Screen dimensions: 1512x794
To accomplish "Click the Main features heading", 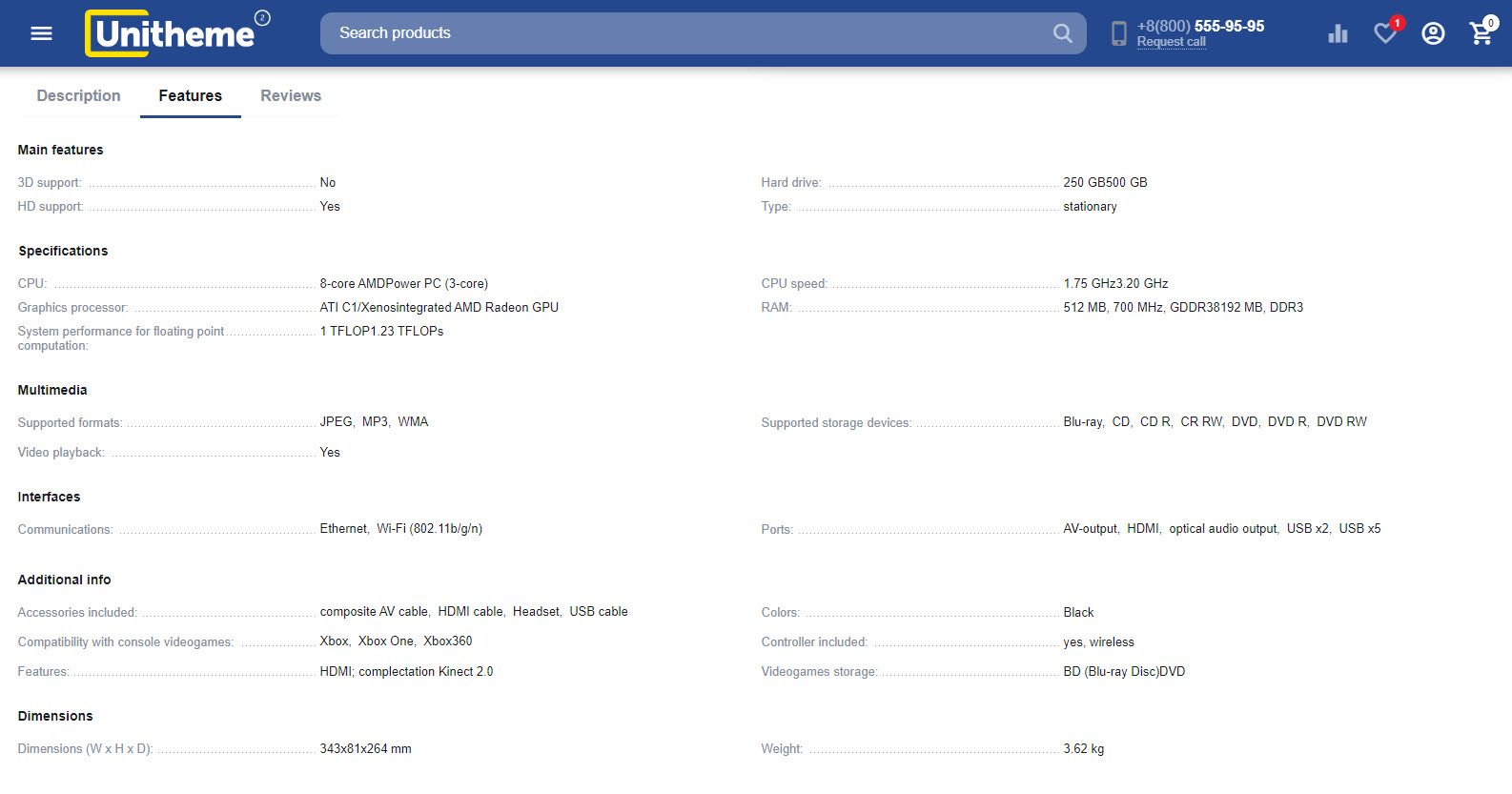I will click(60, 150).
